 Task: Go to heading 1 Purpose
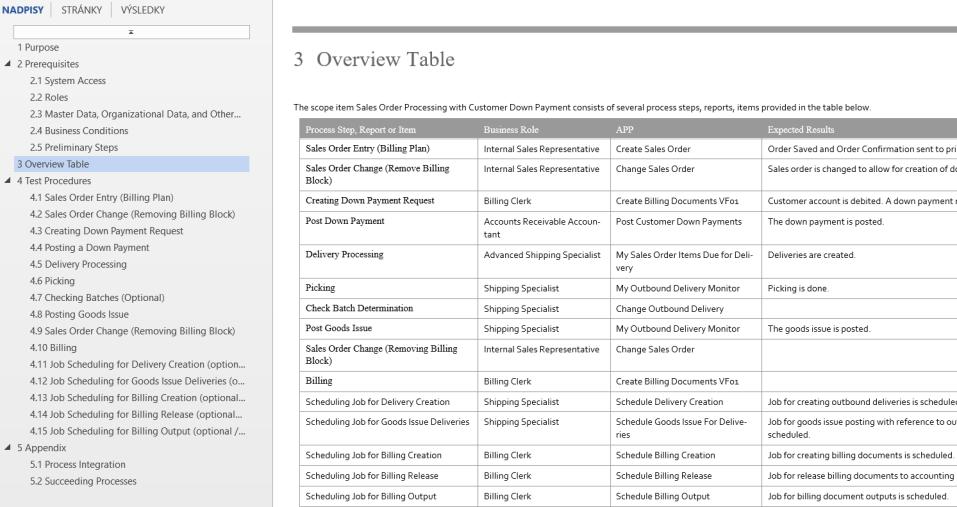click(x=38, y=47)
